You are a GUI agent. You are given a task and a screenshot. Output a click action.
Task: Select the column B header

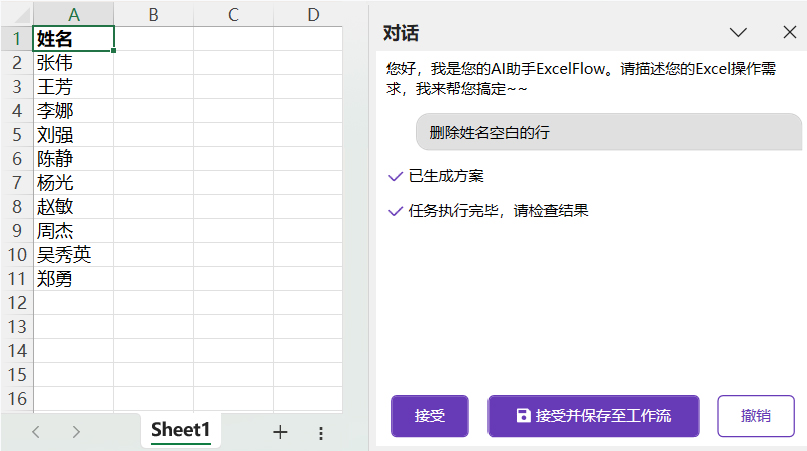153,14
